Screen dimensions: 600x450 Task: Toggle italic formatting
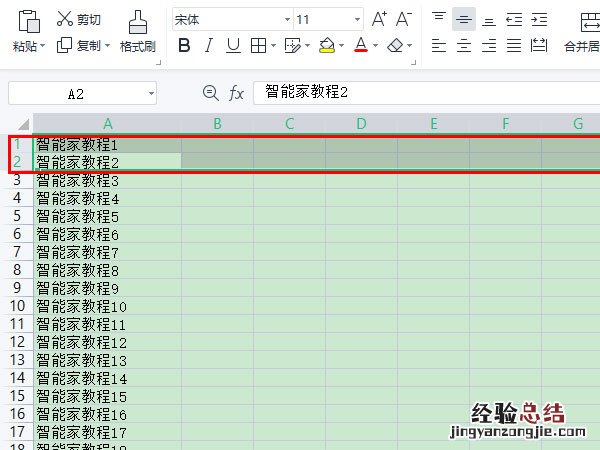click(x=209, y=45)
